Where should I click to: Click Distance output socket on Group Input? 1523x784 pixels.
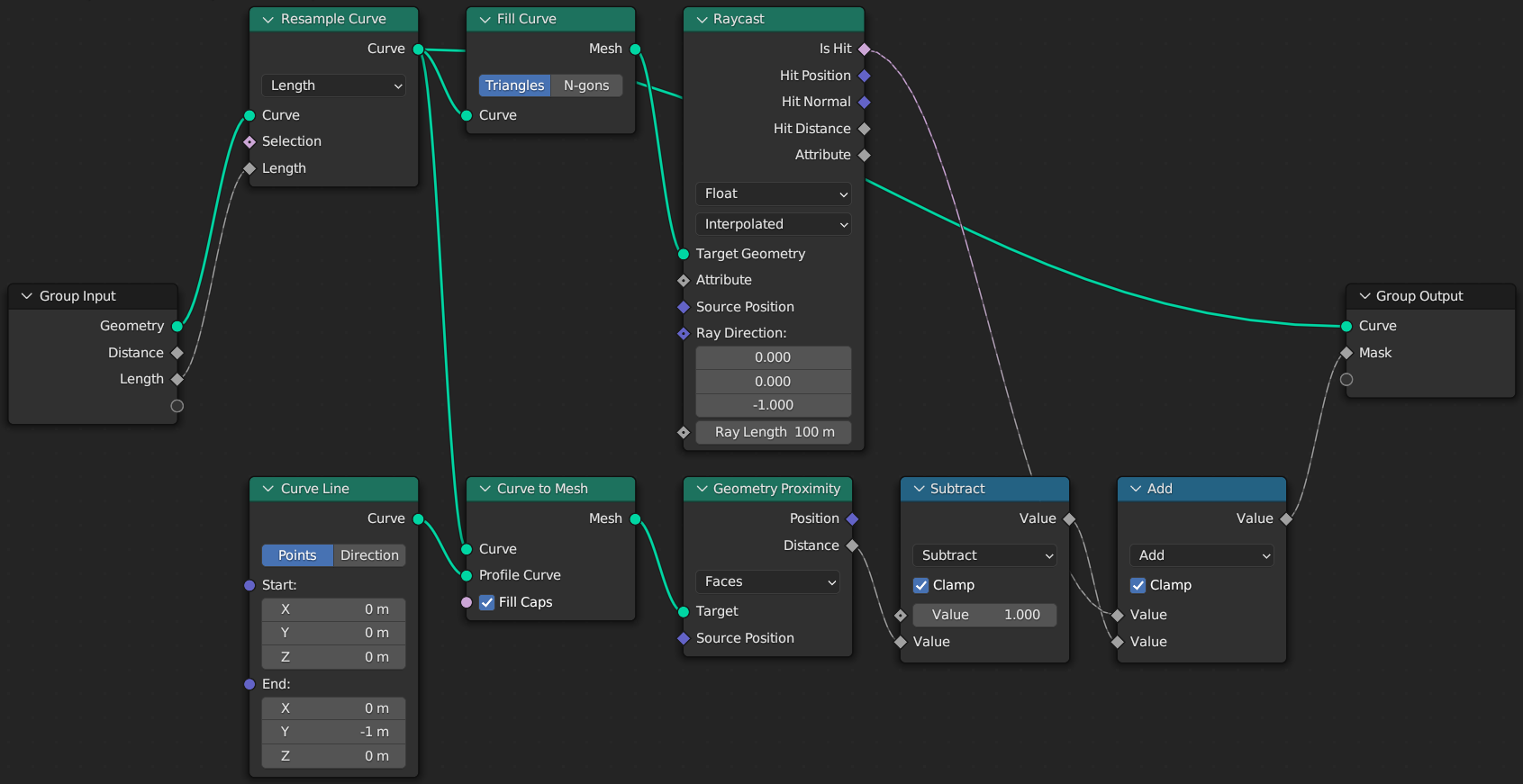pos(177,353)
